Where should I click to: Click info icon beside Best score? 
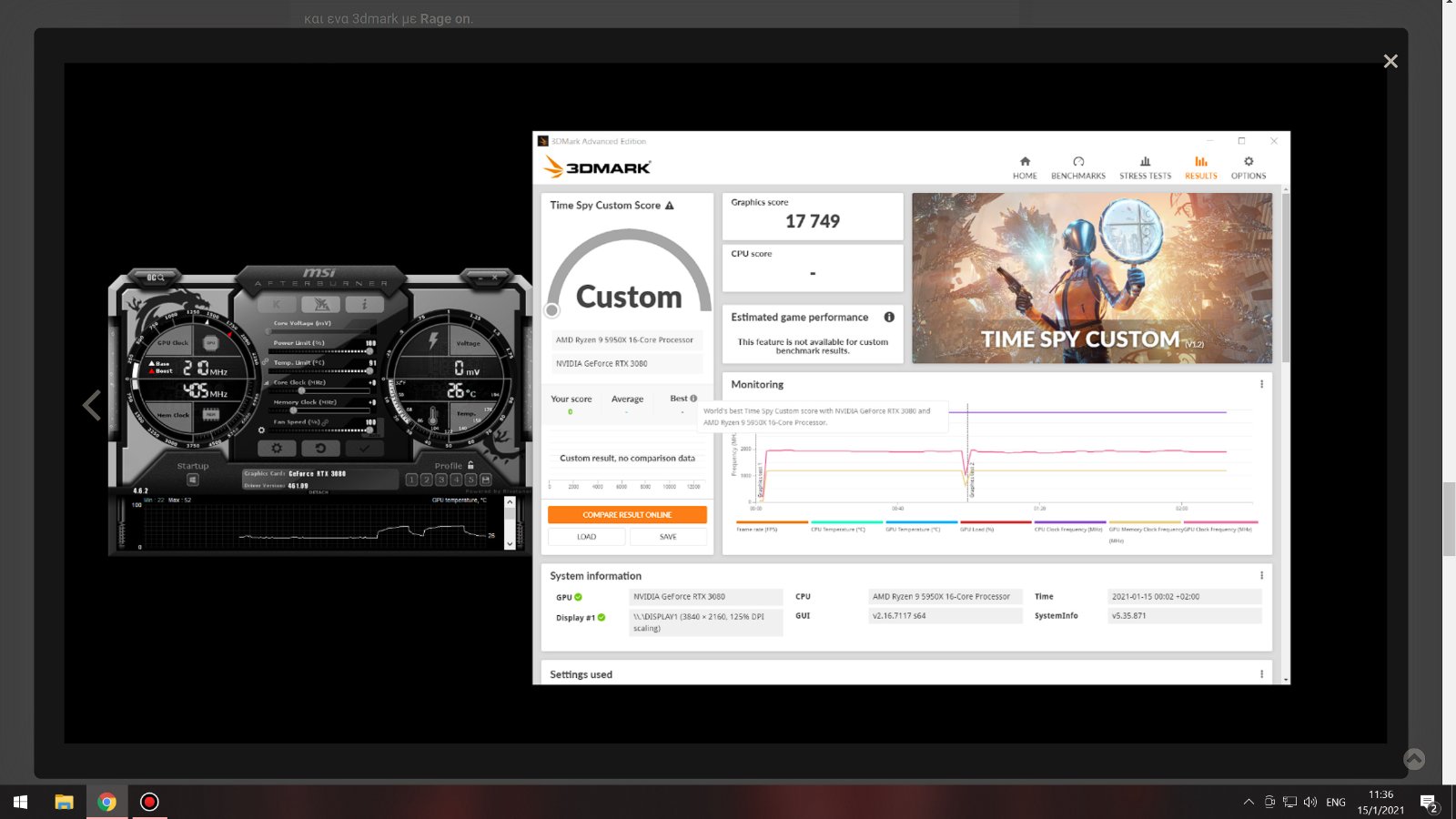(693, 399)
